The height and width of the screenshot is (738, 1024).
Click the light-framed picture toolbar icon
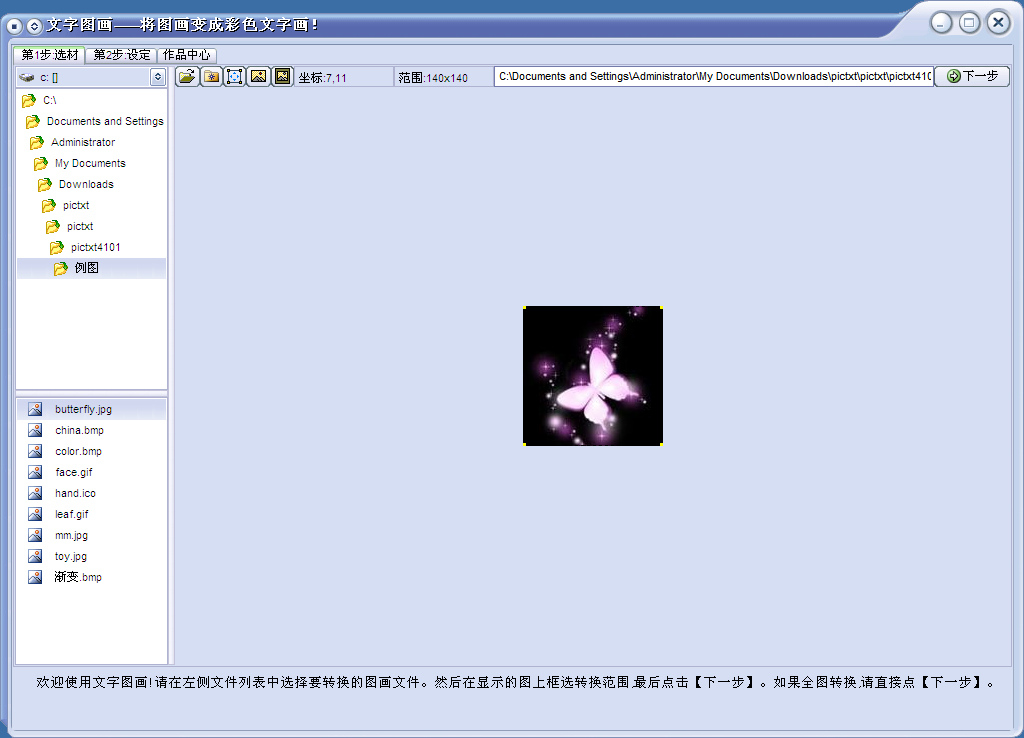[259, 77]
